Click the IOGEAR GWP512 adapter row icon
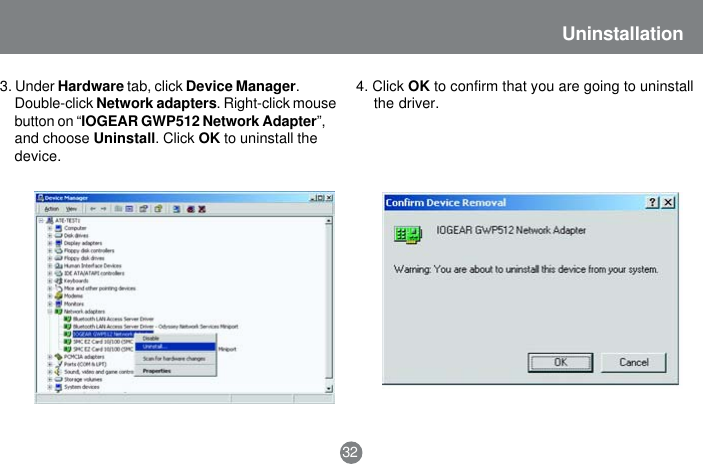This screenshot has width=703, height=464. click(67, 334)
